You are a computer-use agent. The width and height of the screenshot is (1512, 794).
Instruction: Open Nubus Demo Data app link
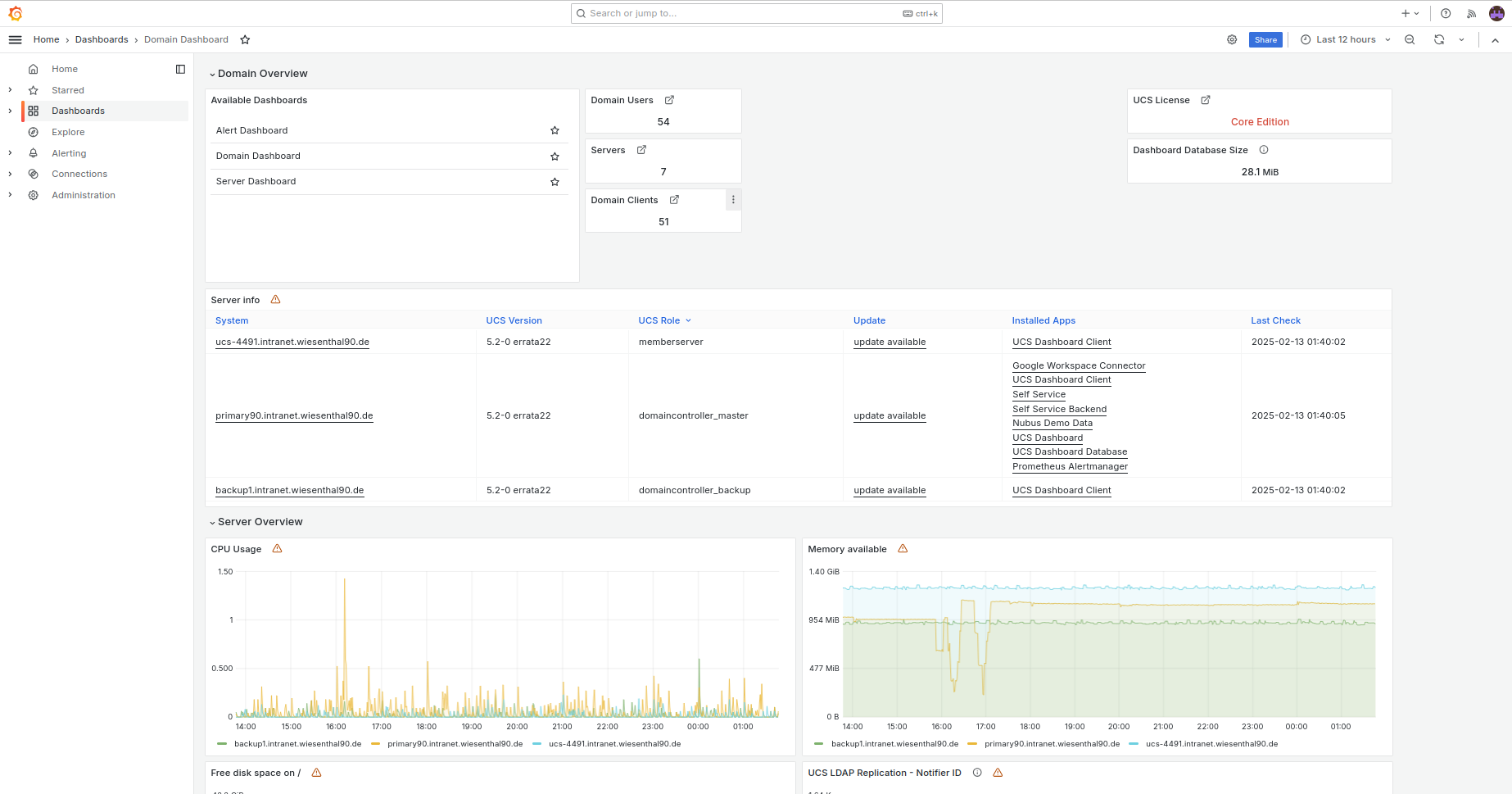[x=1053, y=423]
